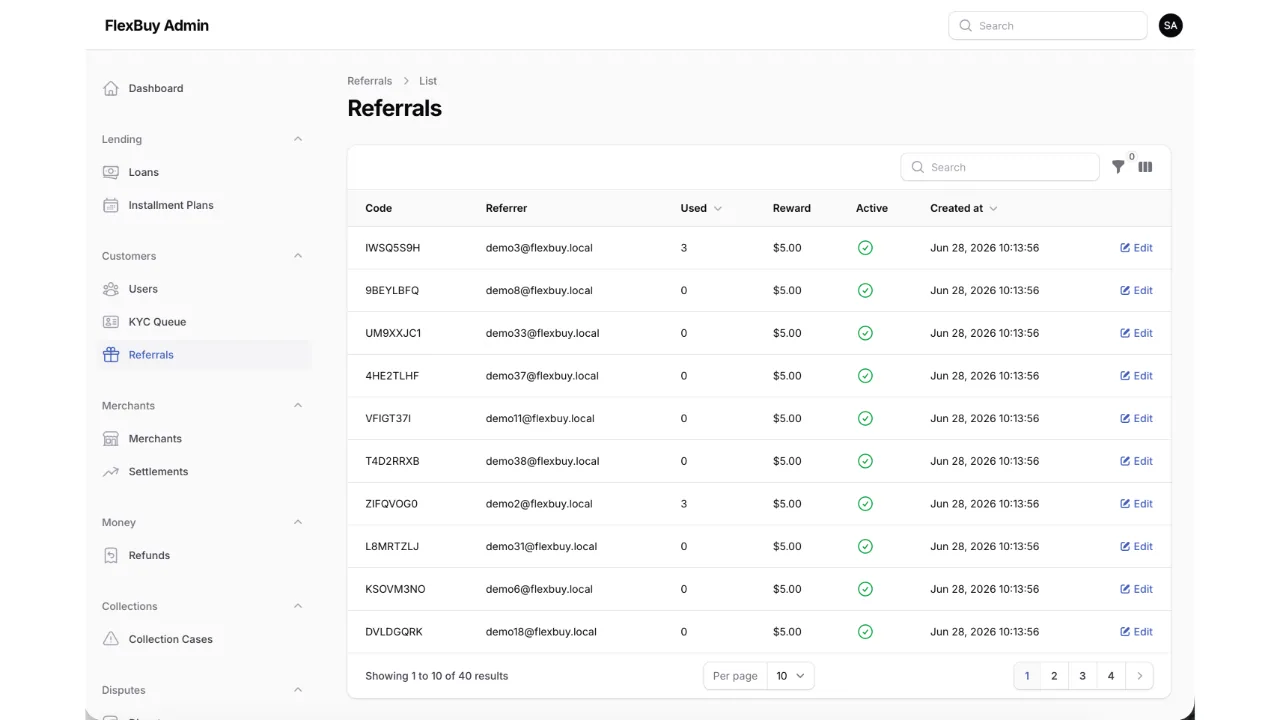Open the table filter funnel icon
Image resolution: width=1280 pixels, height=720 pixels.
pyautogui.click(x=1119, y=167)
